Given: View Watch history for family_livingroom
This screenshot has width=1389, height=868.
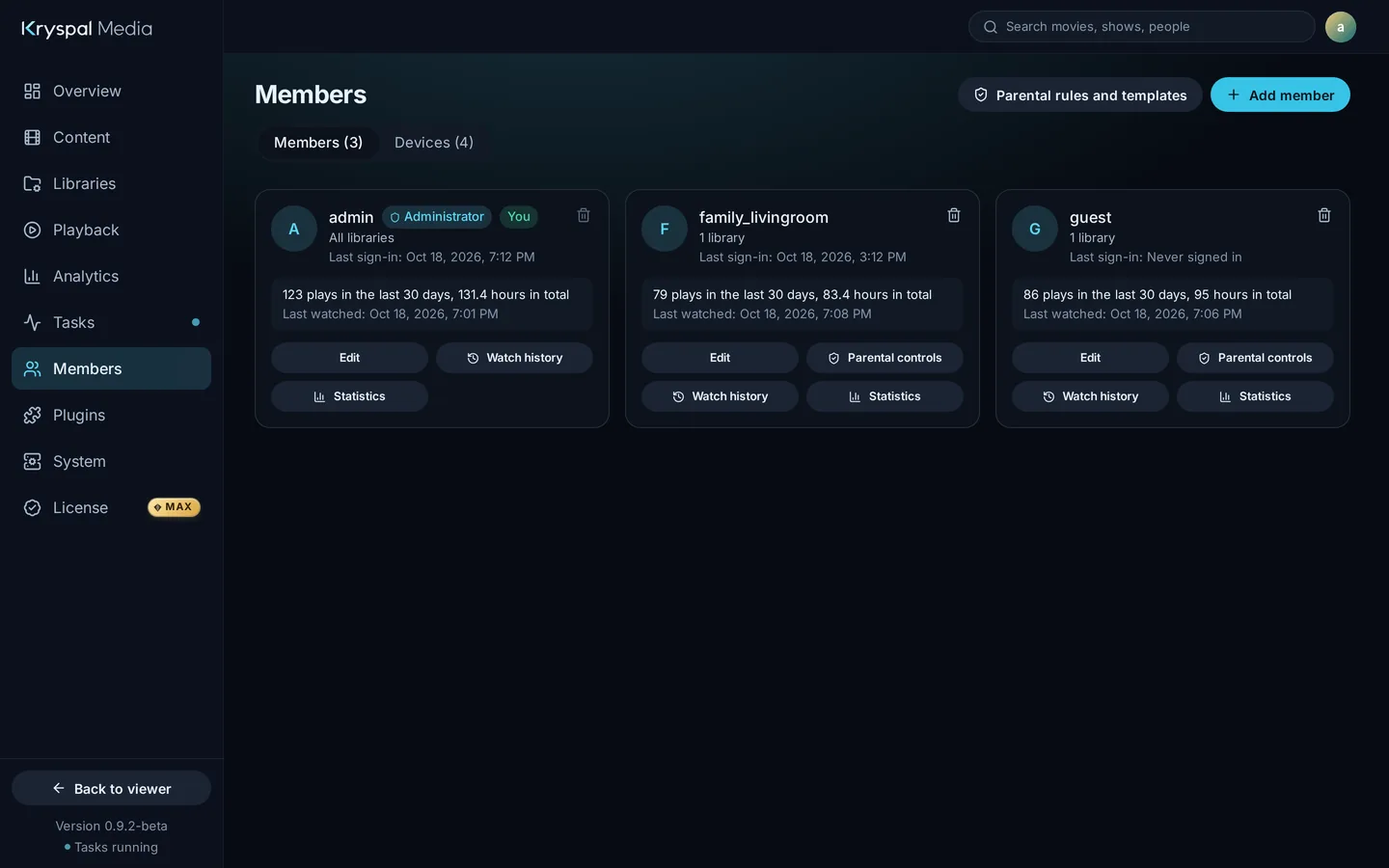Looking at the screenshot, I should click(720, 396).
